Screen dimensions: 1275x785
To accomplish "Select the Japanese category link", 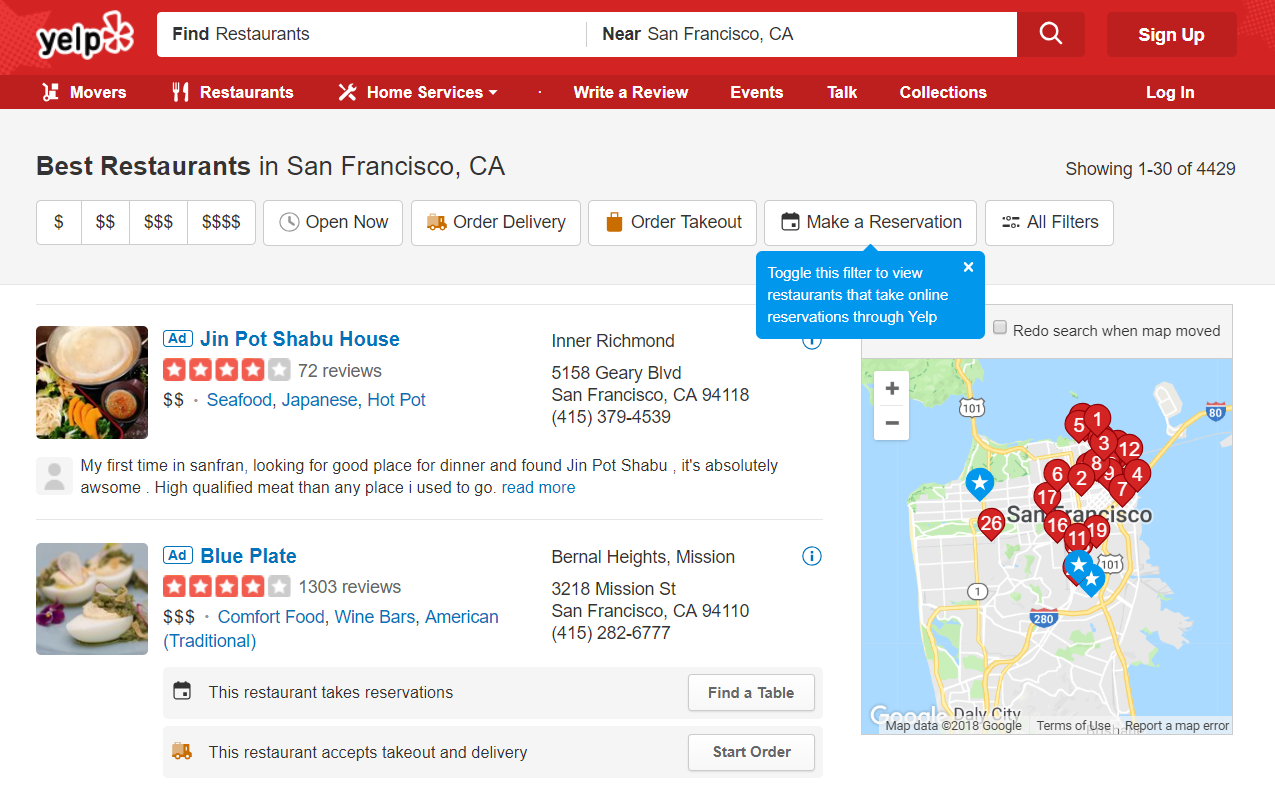I will point(319,400).
